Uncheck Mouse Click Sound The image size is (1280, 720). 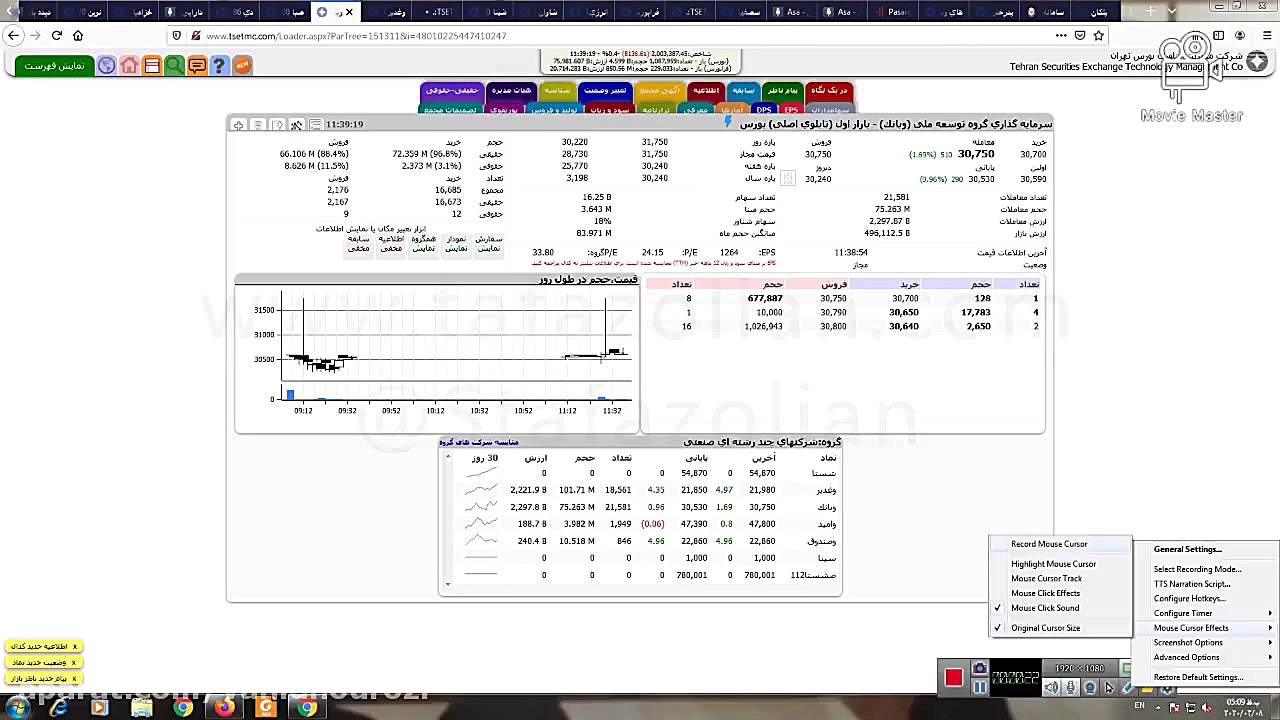coord(1045,608)
